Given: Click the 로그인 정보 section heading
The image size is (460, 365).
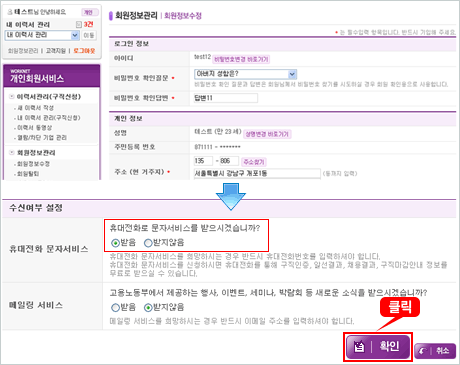Looking at the screenshot, I should [x=131, y=44].
